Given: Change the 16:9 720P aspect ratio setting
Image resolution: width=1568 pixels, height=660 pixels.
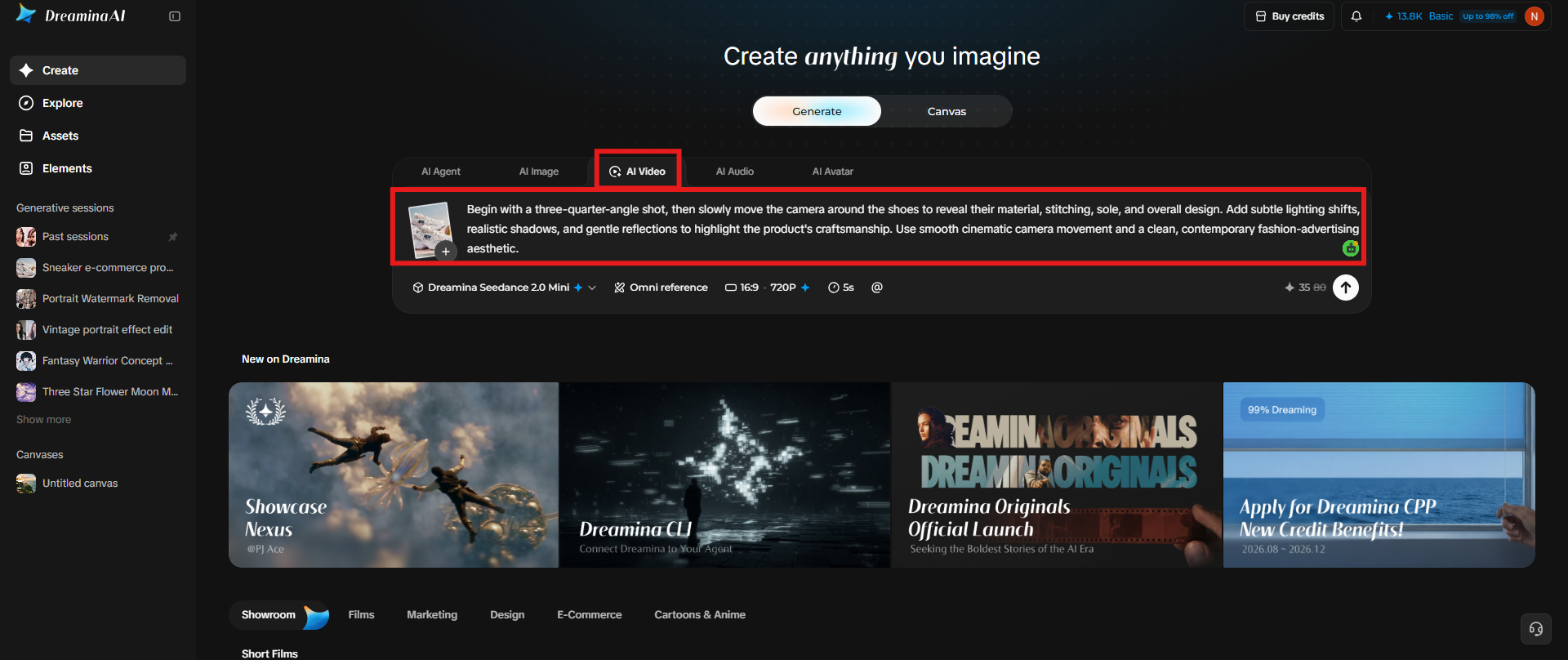Looking at the screenshot, I should (x=768, y=288).
